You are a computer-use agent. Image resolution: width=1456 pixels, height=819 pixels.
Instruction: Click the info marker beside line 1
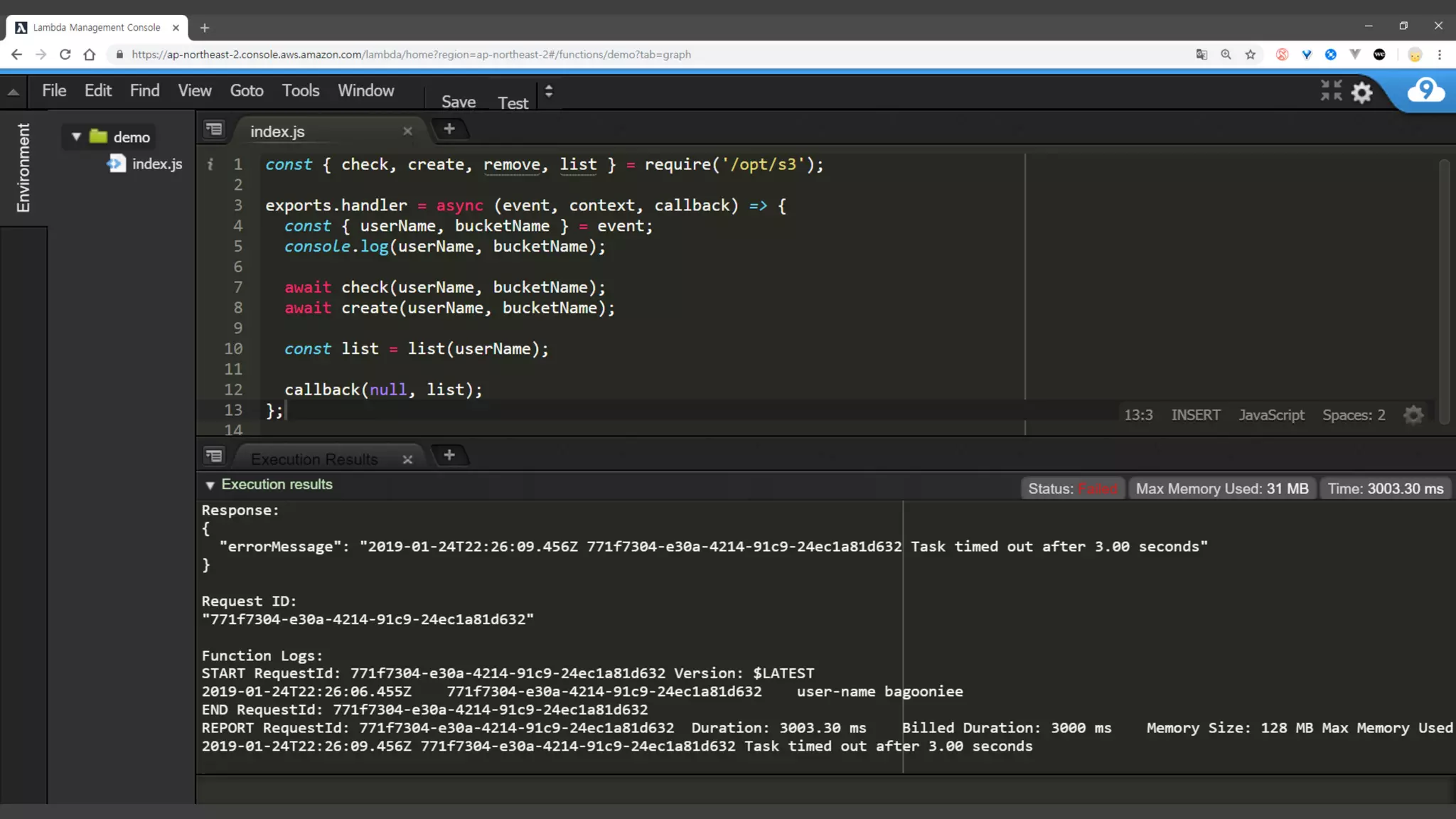point(210,164)
